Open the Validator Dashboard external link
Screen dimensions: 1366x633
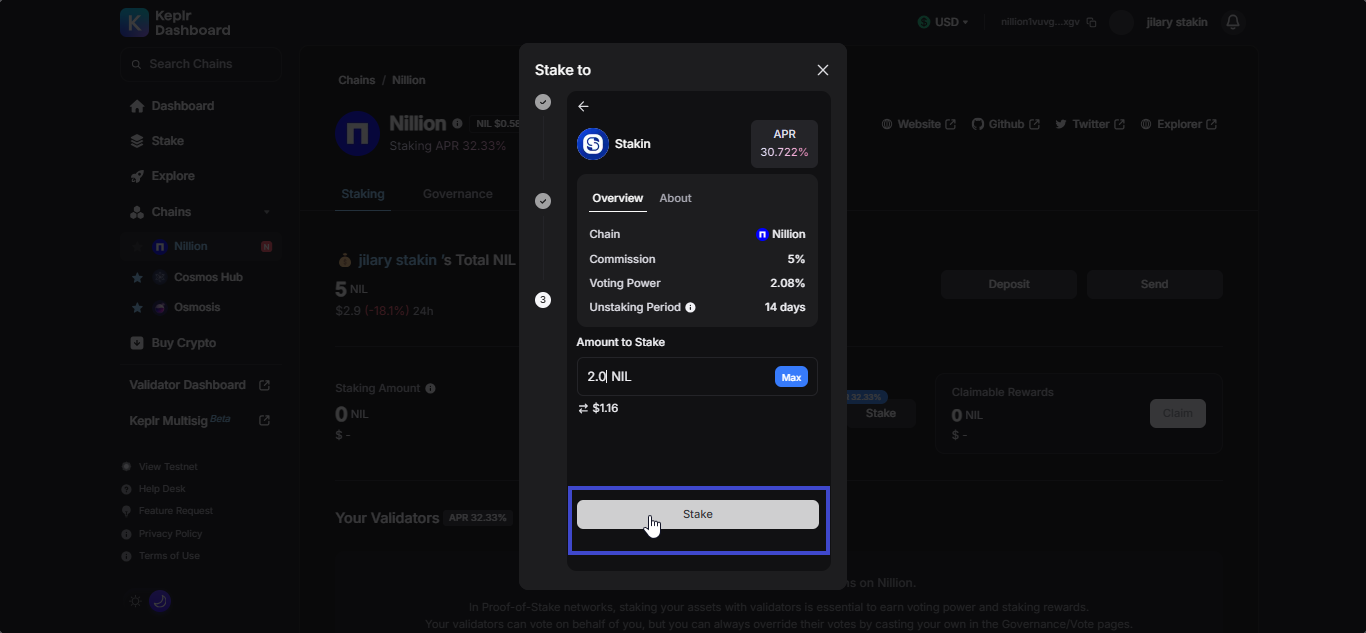click(200, 385)
